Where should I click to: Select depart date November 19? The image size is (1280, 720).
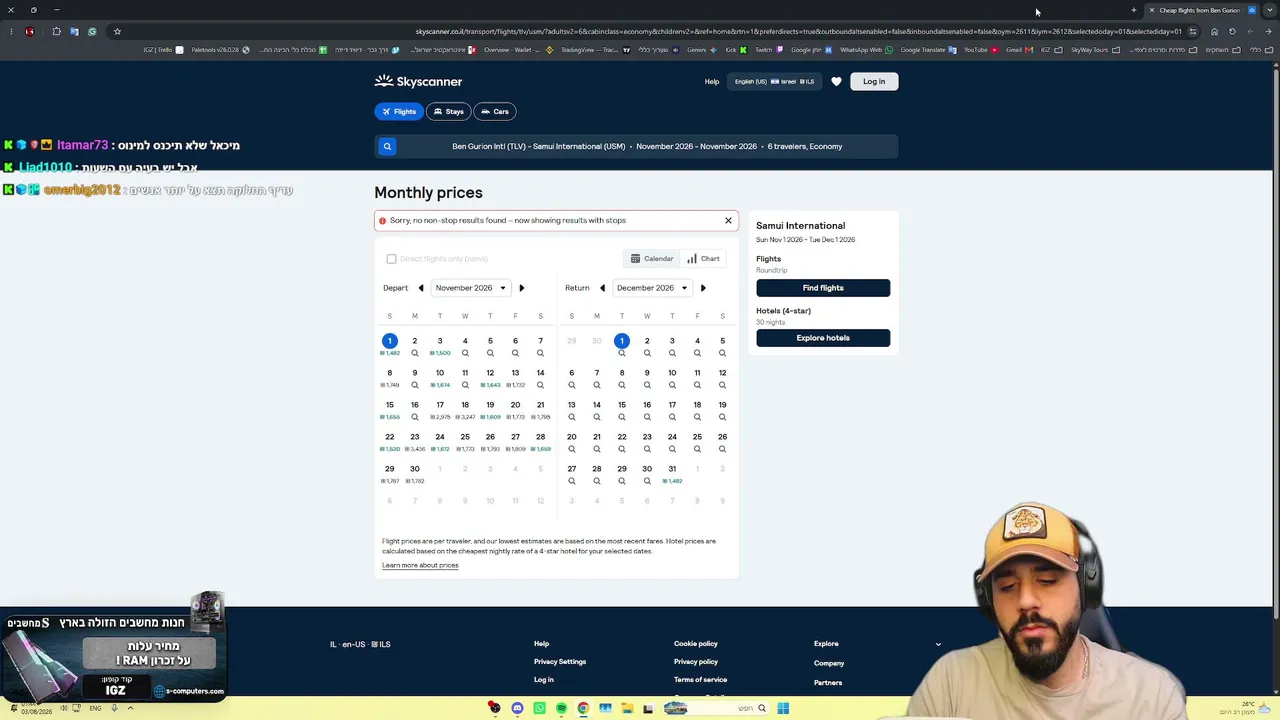click(490, 405)
